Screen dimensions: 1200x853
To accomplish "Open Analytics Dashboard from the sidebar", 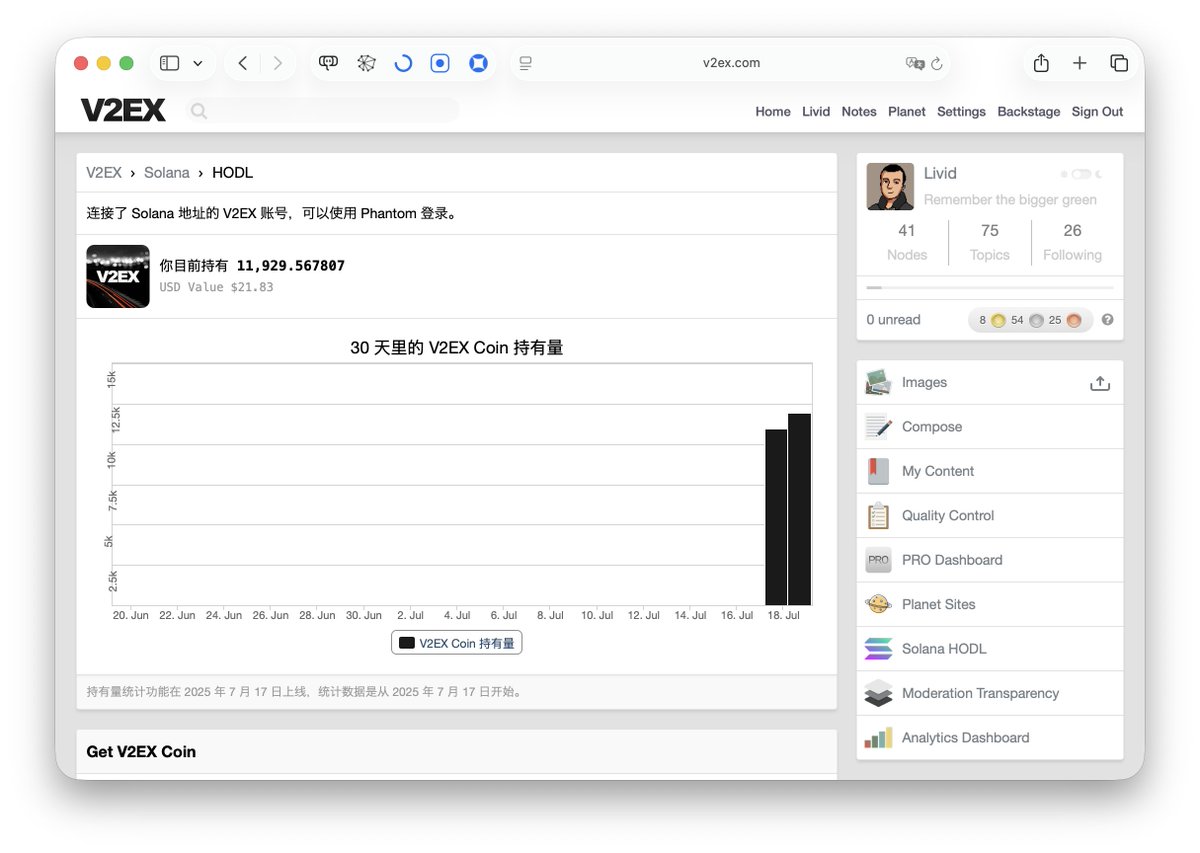I will coord(990,737).
